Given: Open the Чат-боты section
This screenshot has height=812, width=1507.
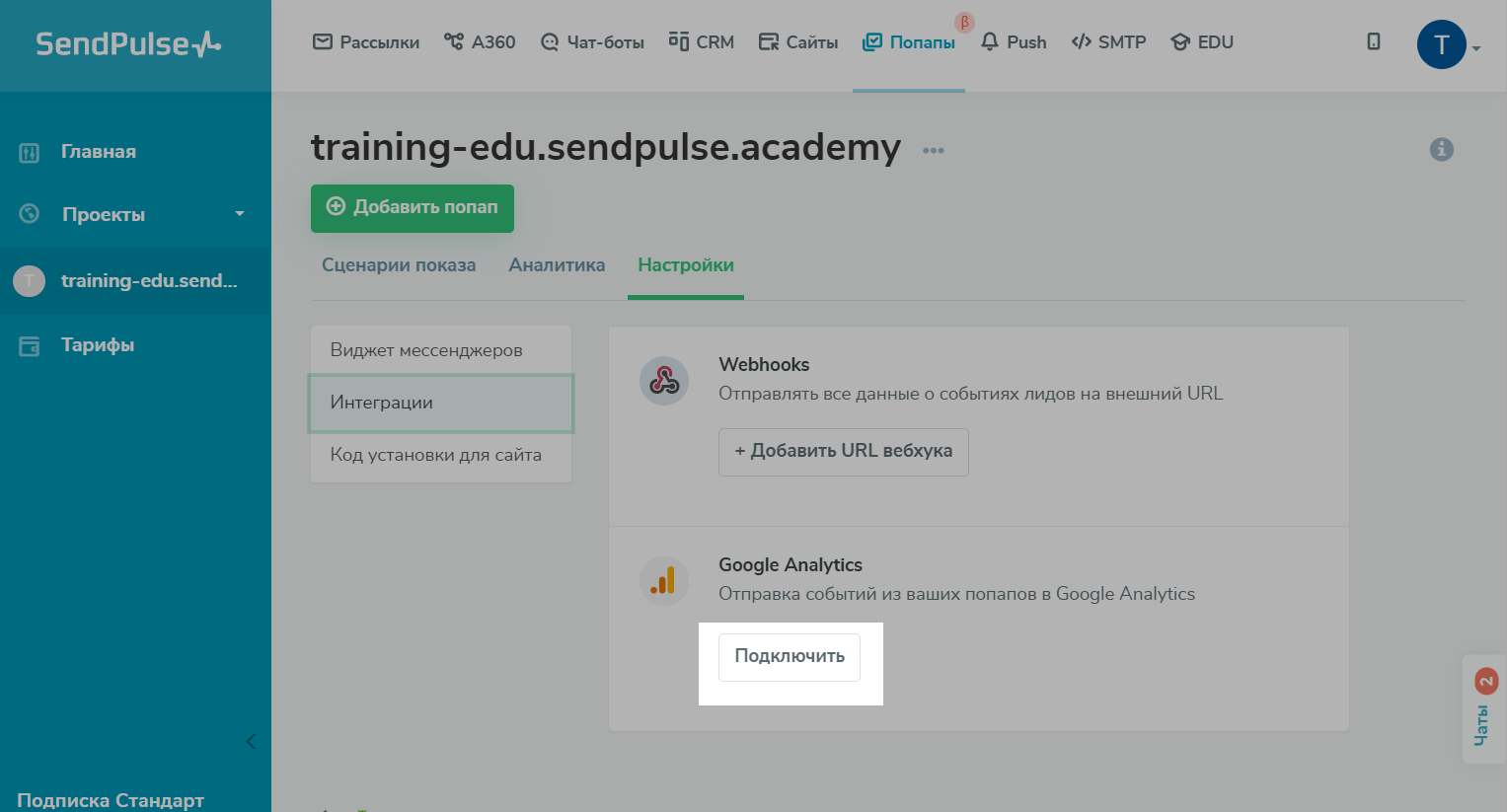Looking at the screenshot, I should pyautogui.click(x=592, y=42).
